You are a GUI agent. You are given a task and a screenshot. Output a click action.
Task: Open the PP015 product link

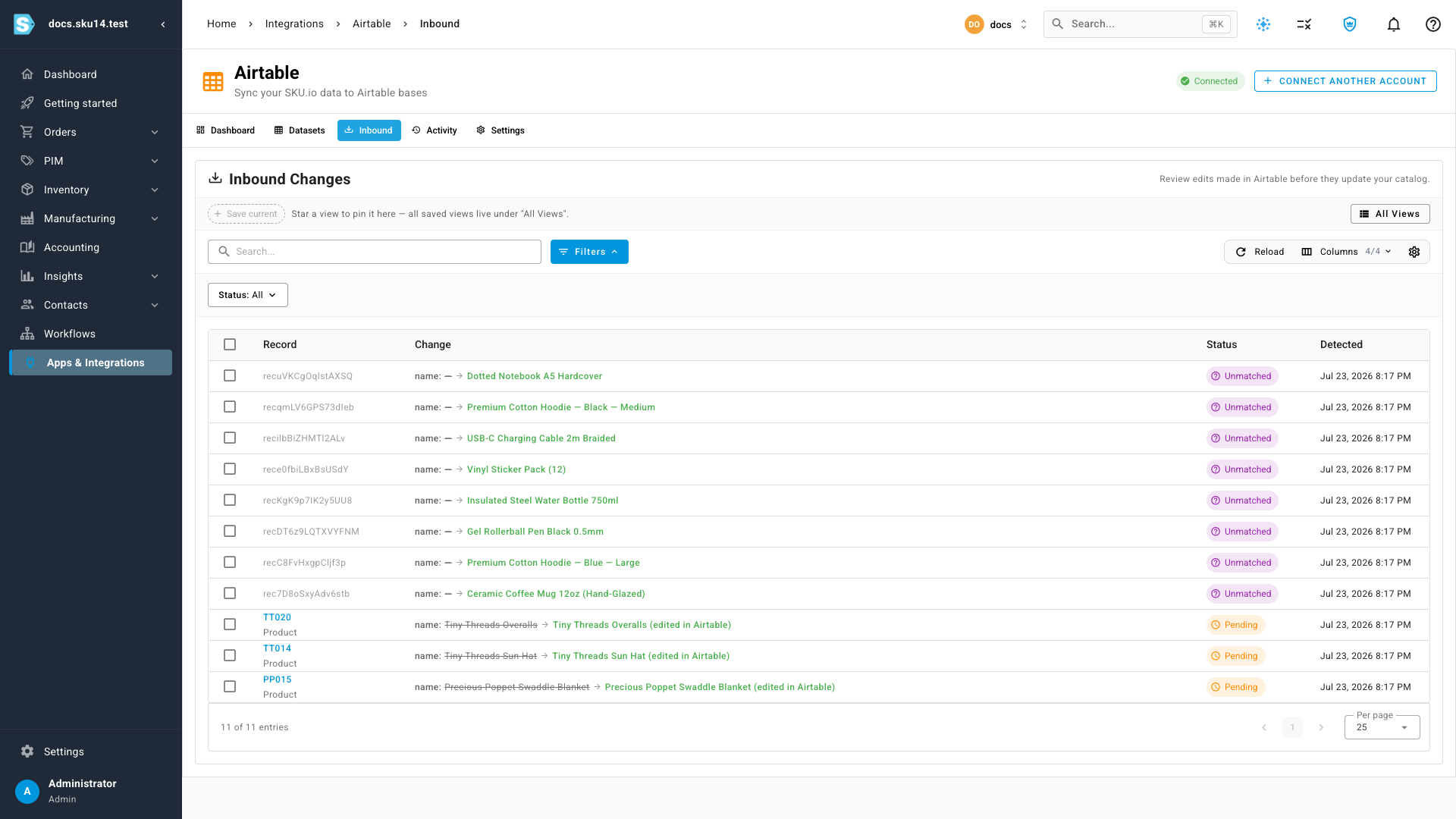click(277, 679)
